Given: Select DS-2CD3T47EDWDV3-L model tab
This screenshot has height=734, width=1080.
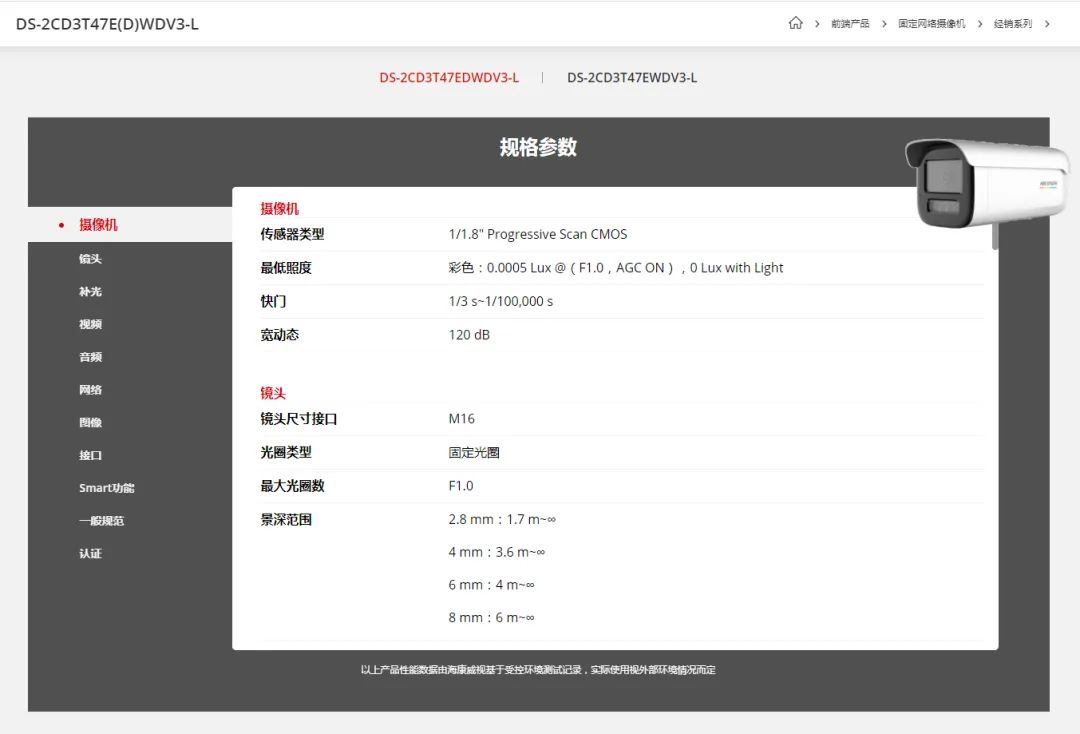Looking at the screenshot, I should [x=449, y=78].
